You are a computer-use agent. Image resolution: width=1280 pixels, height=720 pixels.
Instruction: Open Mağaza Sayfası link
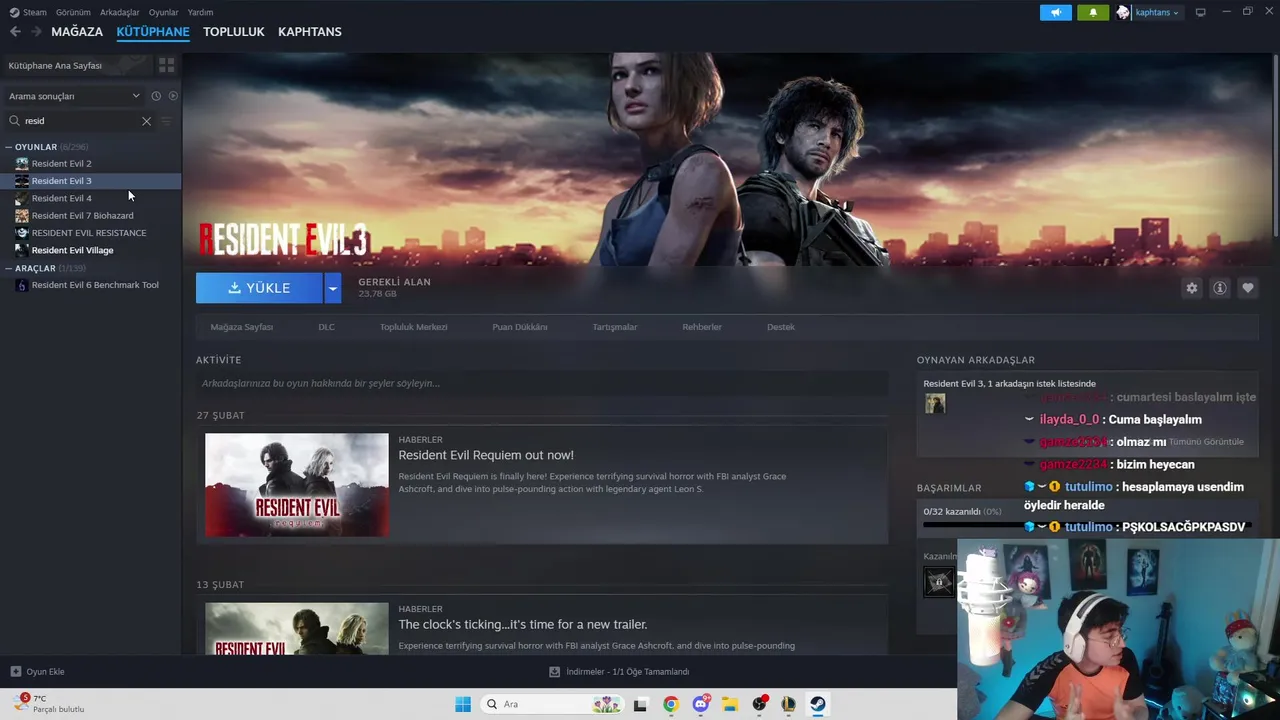(242, 327)
